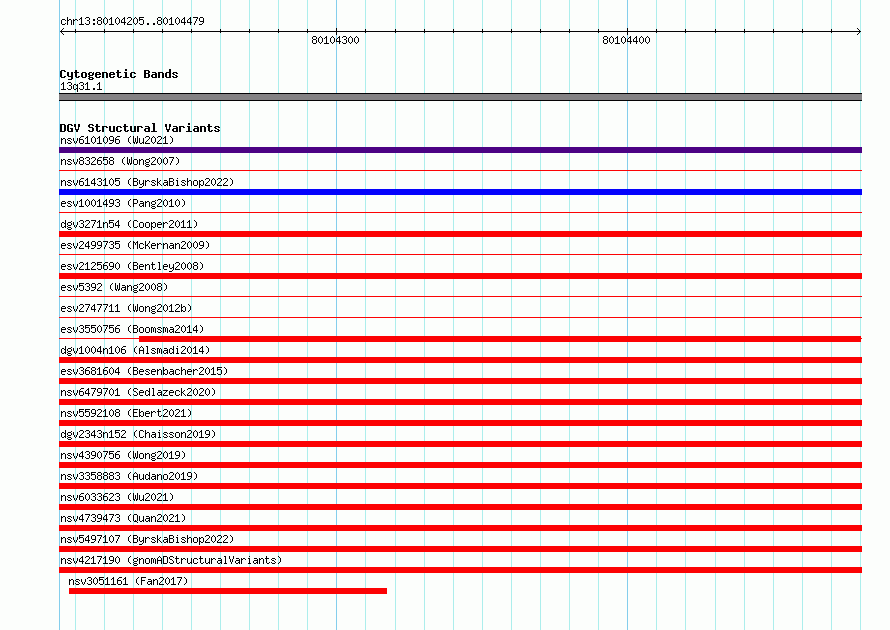Click the thin red line under nsv832658
Image resolution: width=890 pixels, height=630 pixels.
(x=460, y=170)
